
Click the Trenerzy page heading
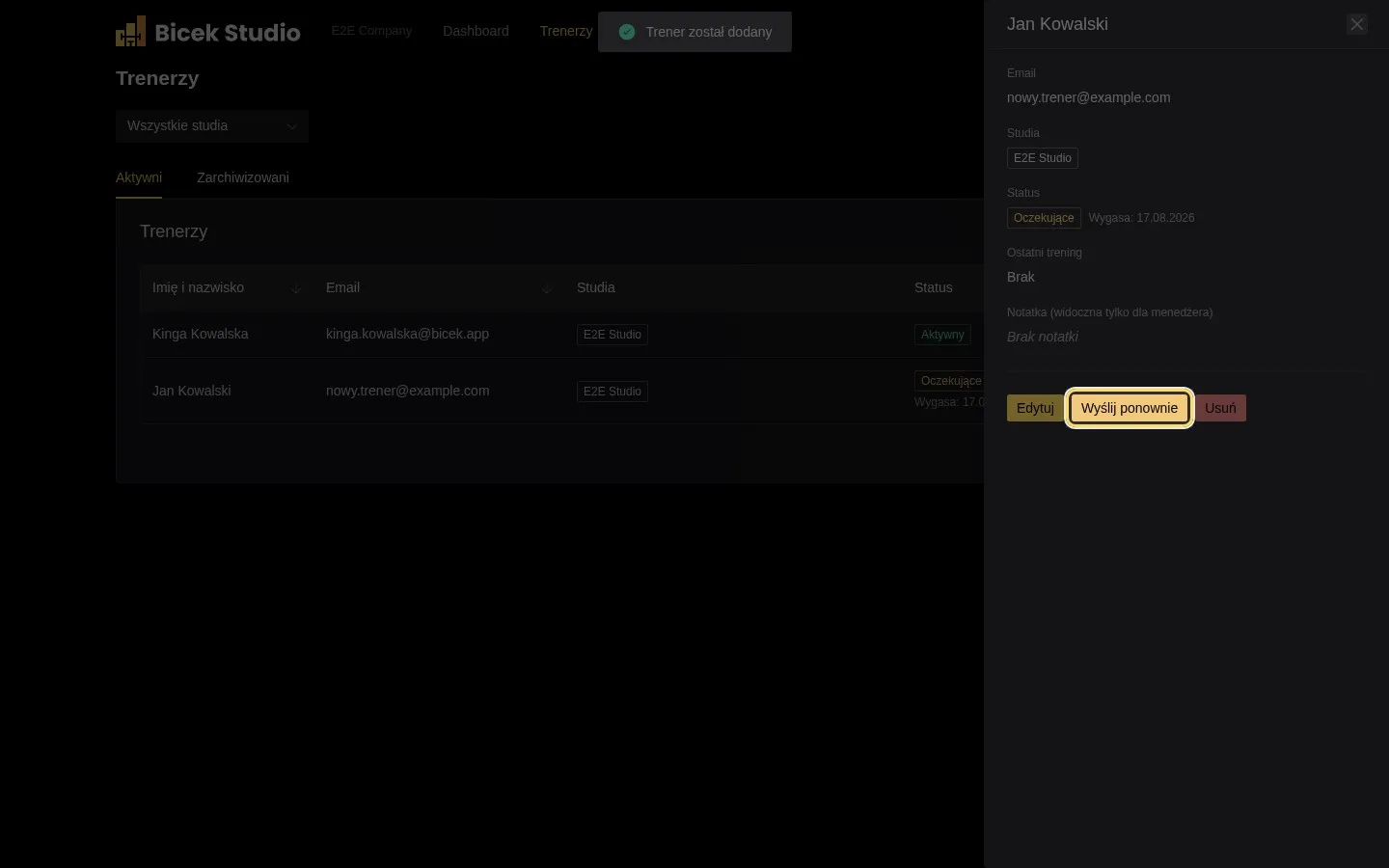click(157, 78)
